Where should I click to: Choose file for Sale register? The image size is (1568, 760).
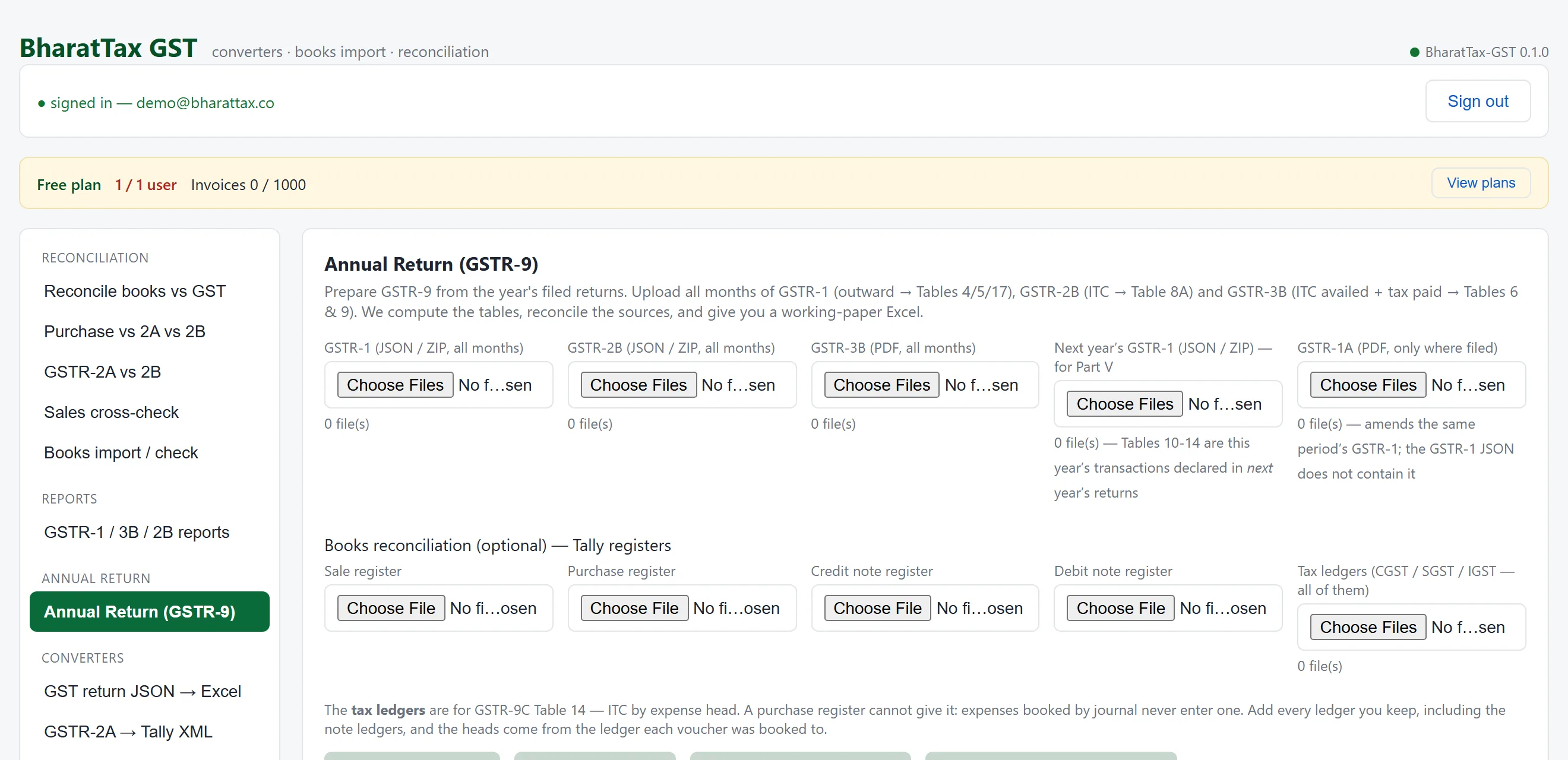coord(391,608)
